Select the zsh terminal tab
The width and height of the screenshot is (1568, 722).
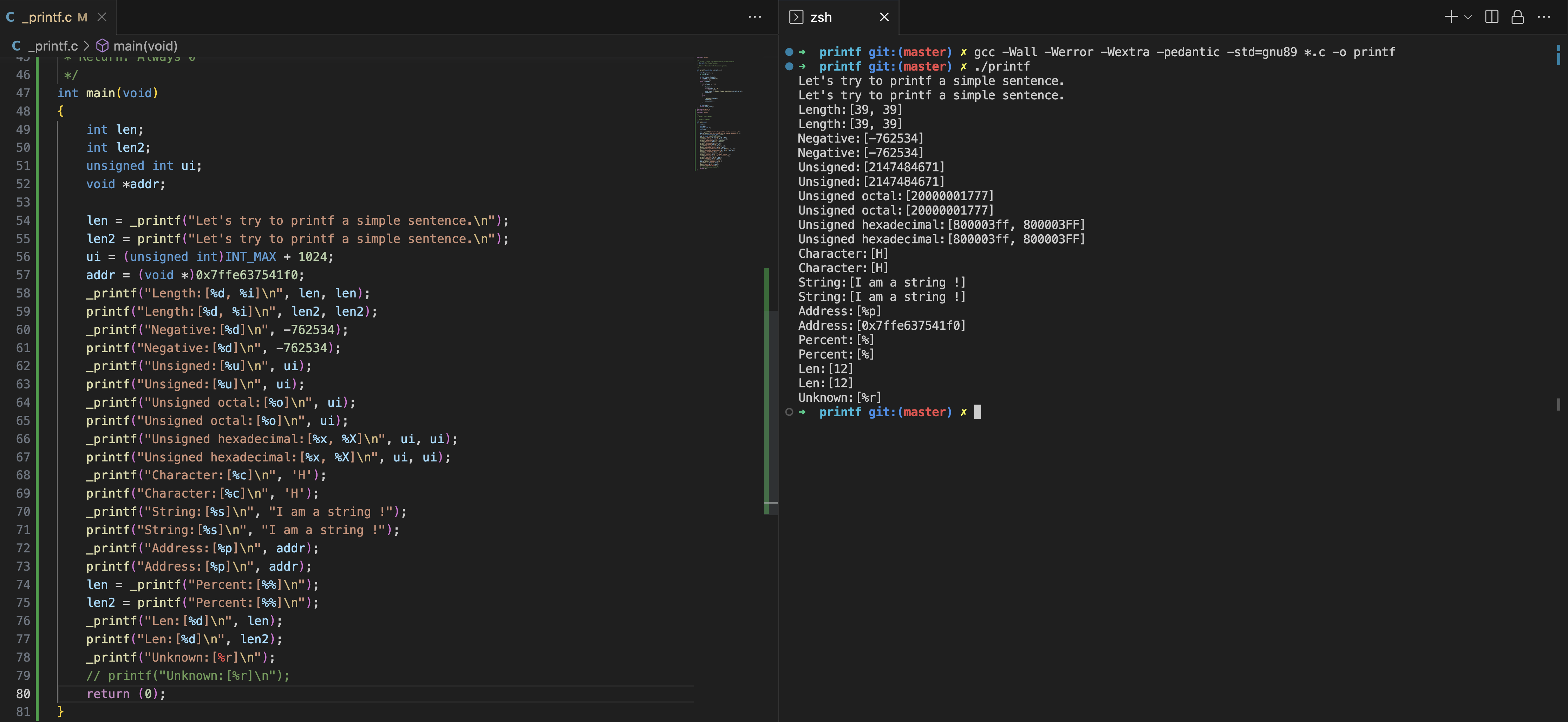click(821, 17)
